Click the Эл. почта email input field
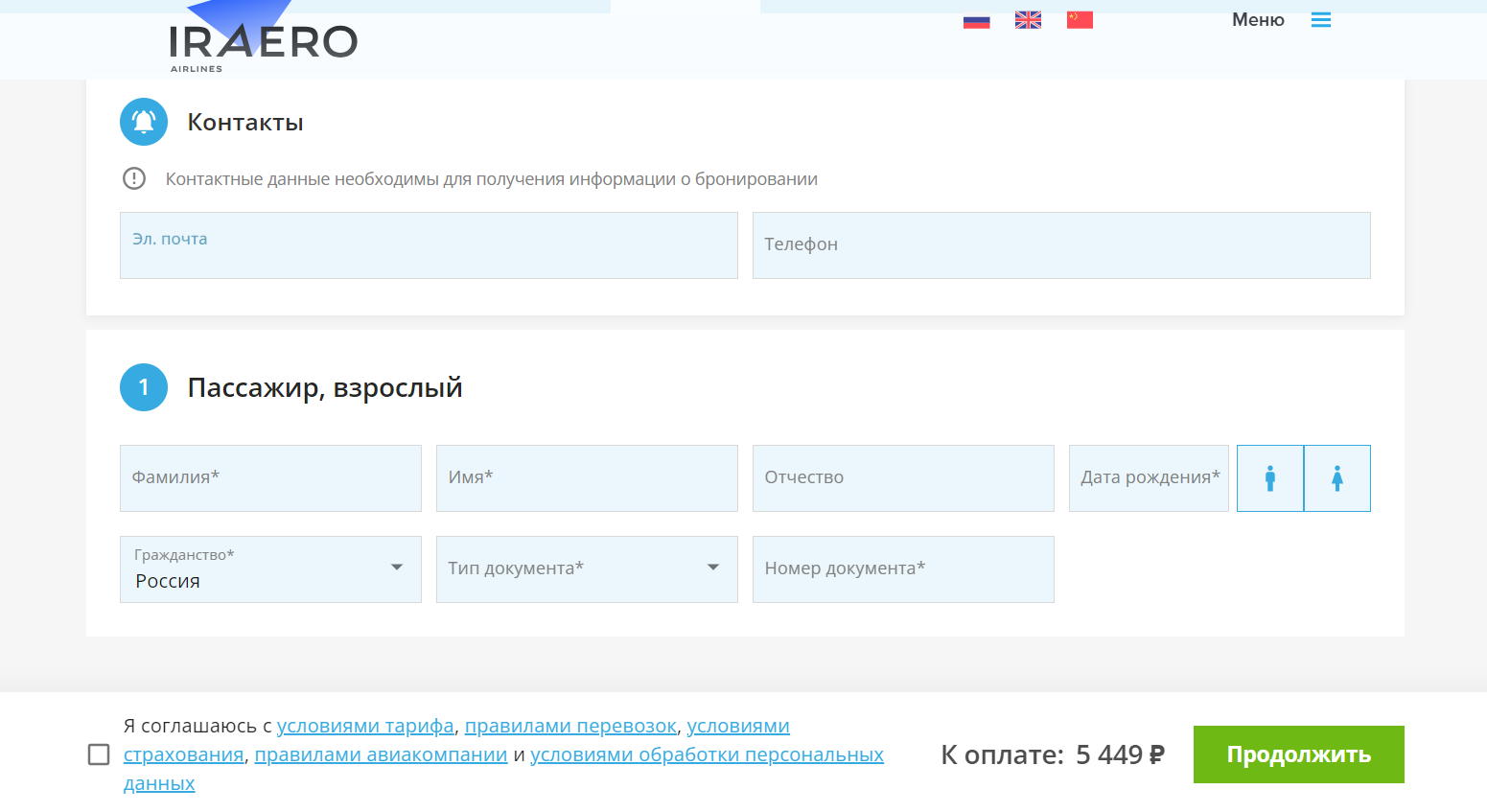The height and width of the screenshot is (812, 1487). [429, 245]
